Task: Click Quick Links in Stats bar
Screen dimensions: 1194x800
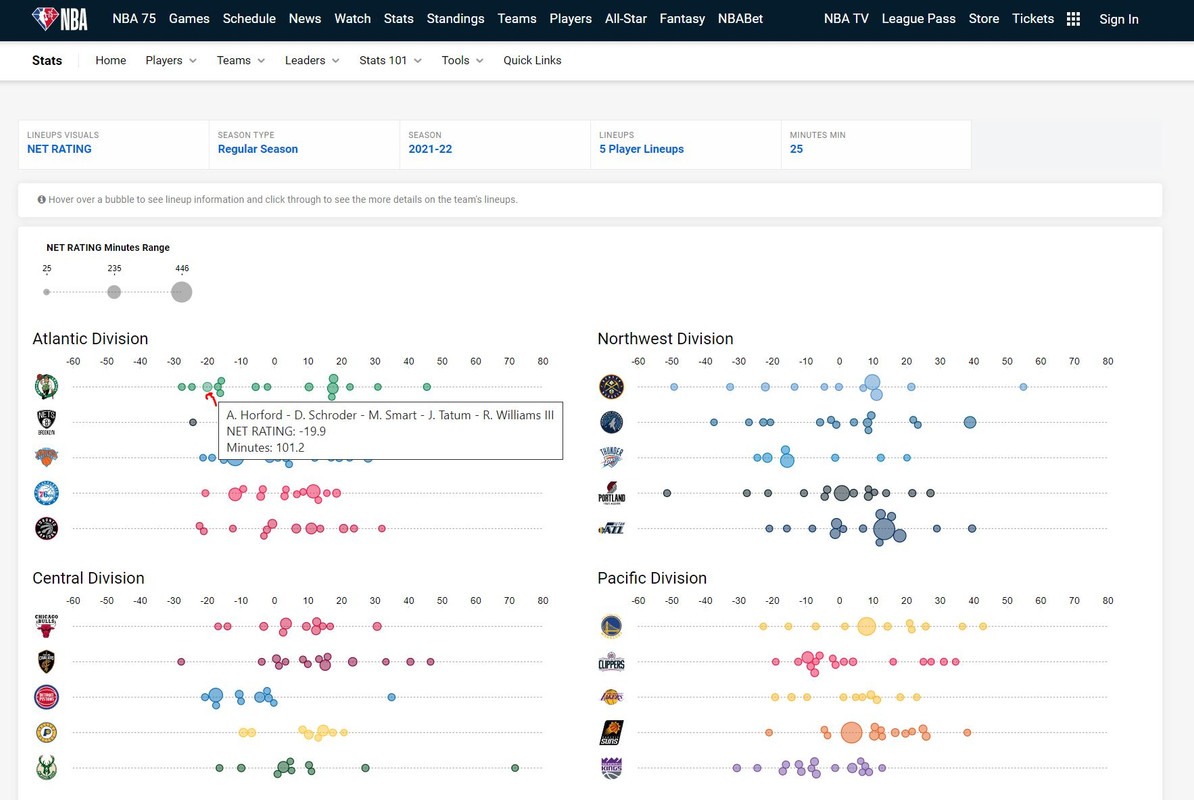Action: pyautogui.click(x=532, y=60)
